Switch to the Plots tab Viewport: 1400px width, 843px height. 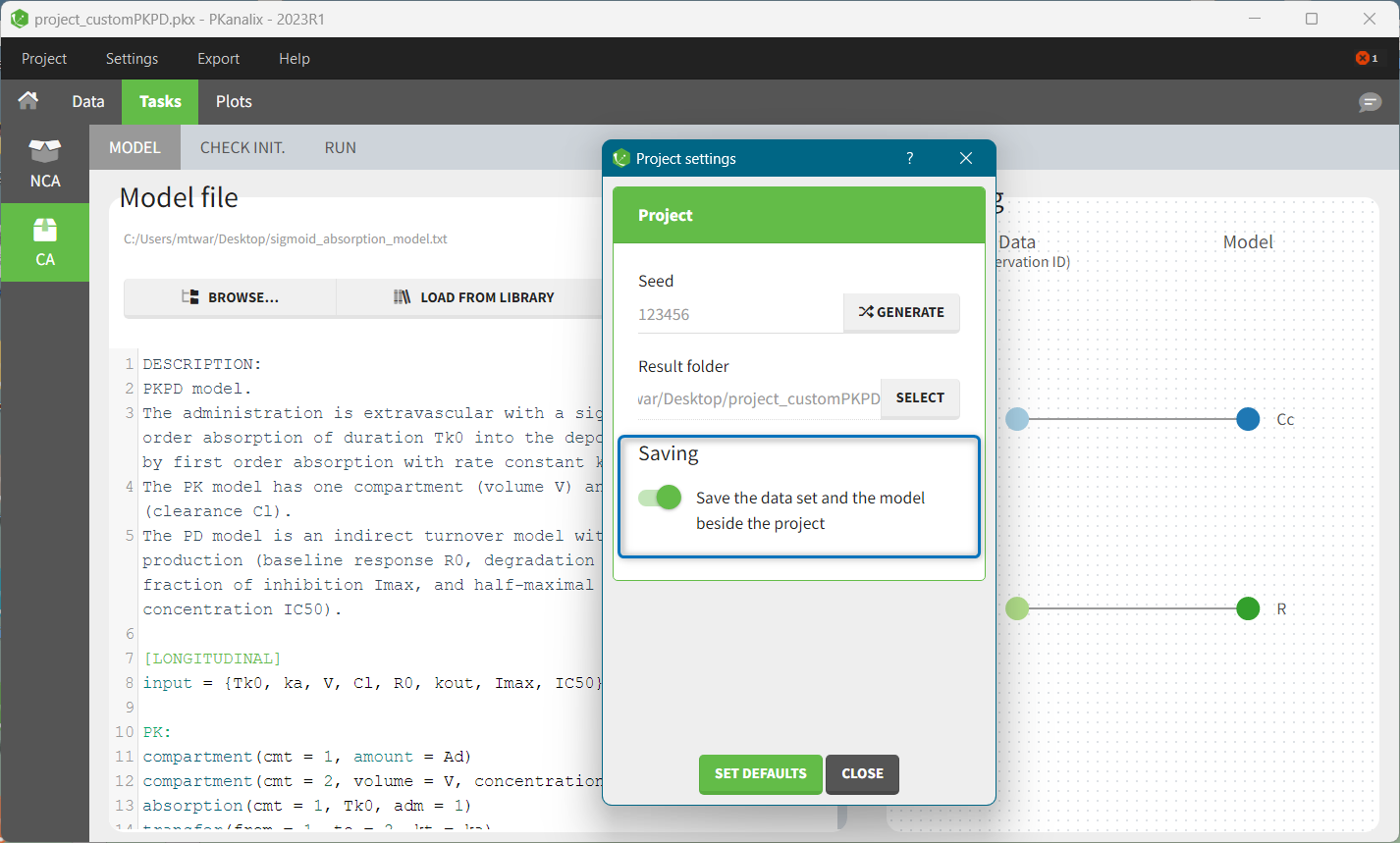(x=234, y=101)
